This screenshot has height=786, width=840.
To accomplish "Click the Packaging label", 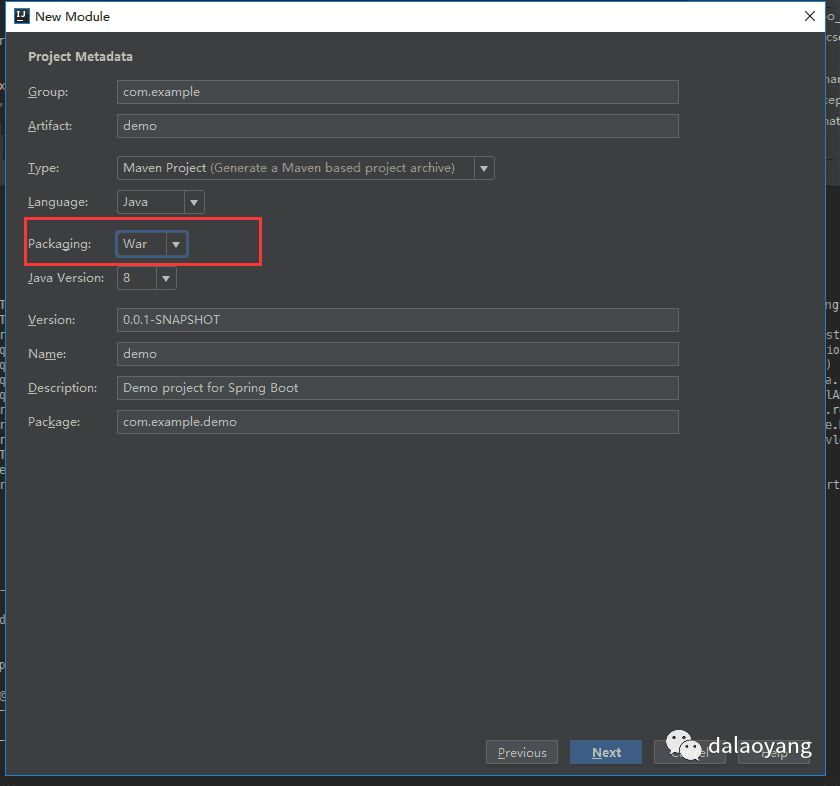I will coord(59,244).
